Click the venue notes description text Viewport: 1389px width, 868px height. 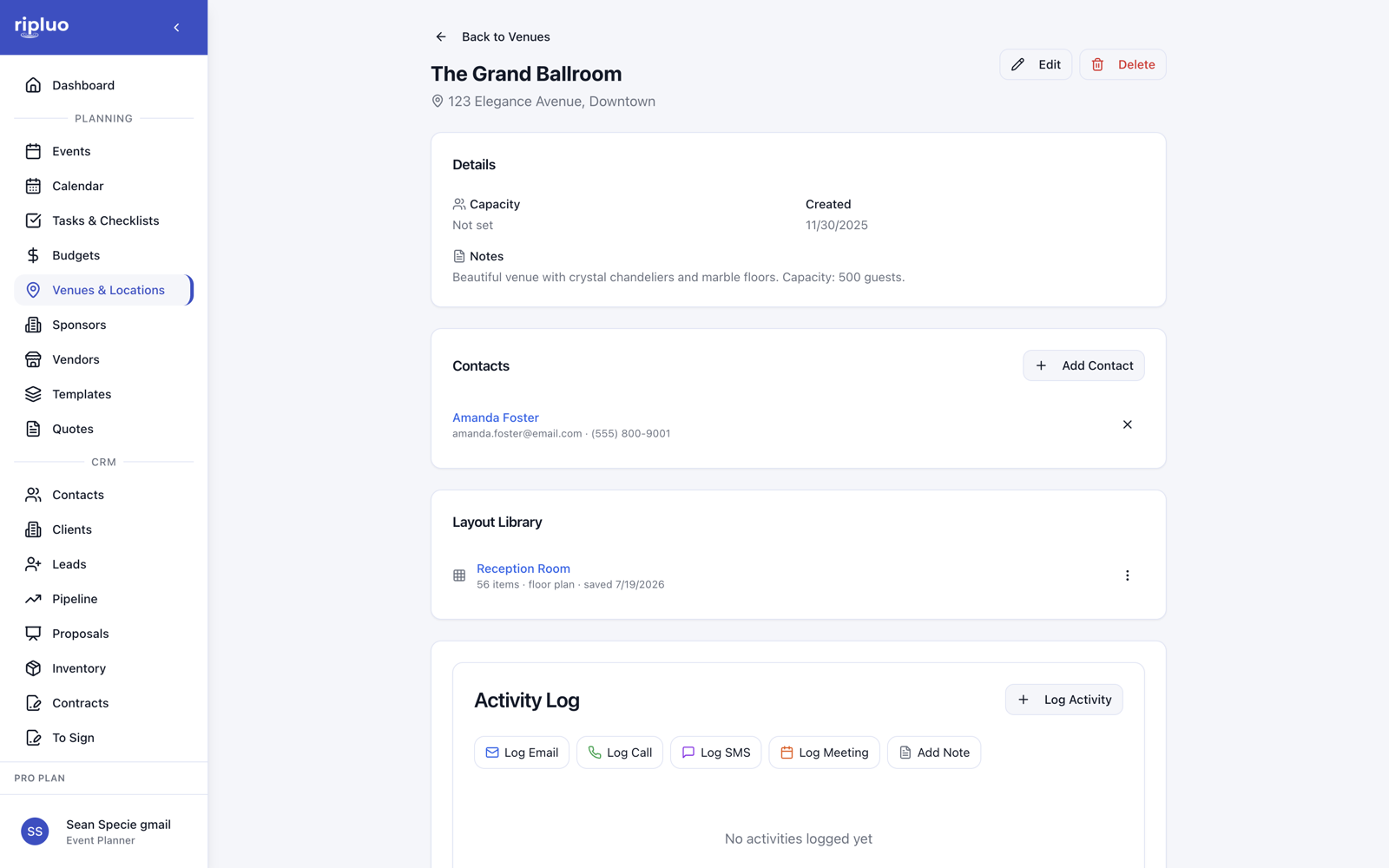tap(678, 277)
